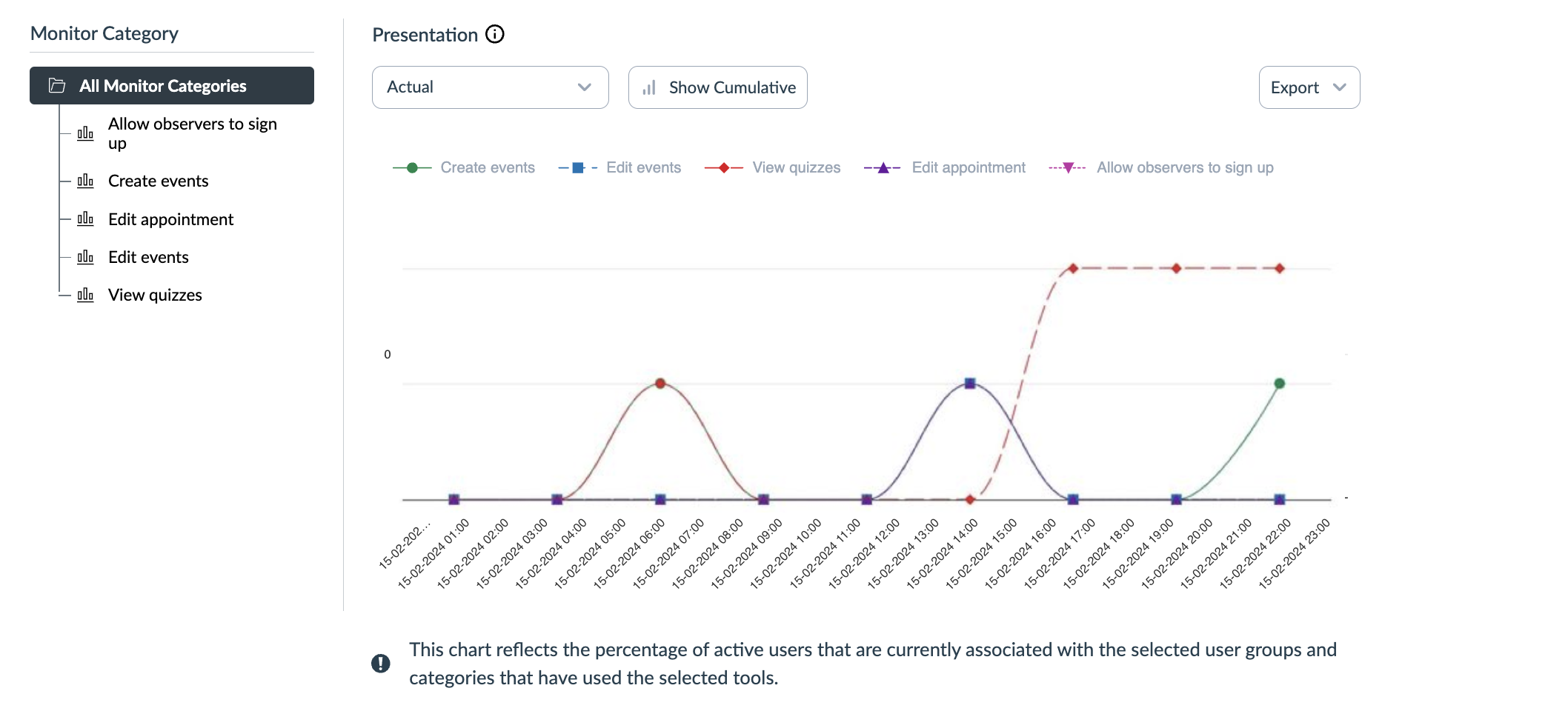
Task: Click the exclamation notice icon below chart
Action: [381, 663]
